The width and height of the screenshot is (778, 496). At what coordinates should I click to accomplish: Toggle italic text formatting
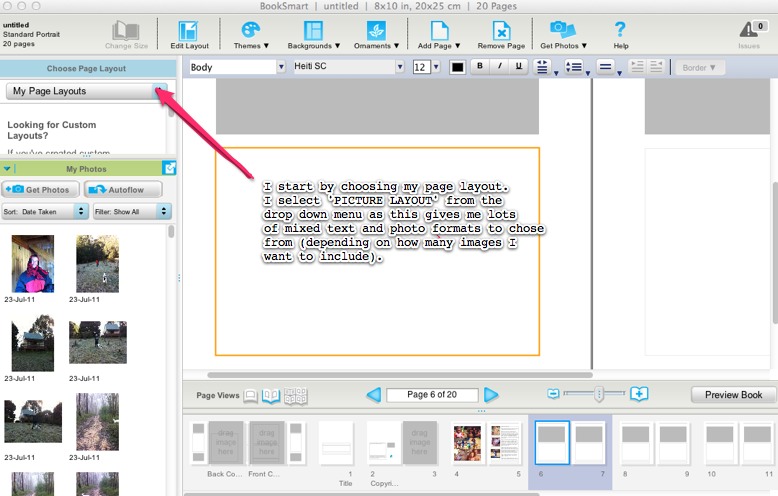coord(500,66)
